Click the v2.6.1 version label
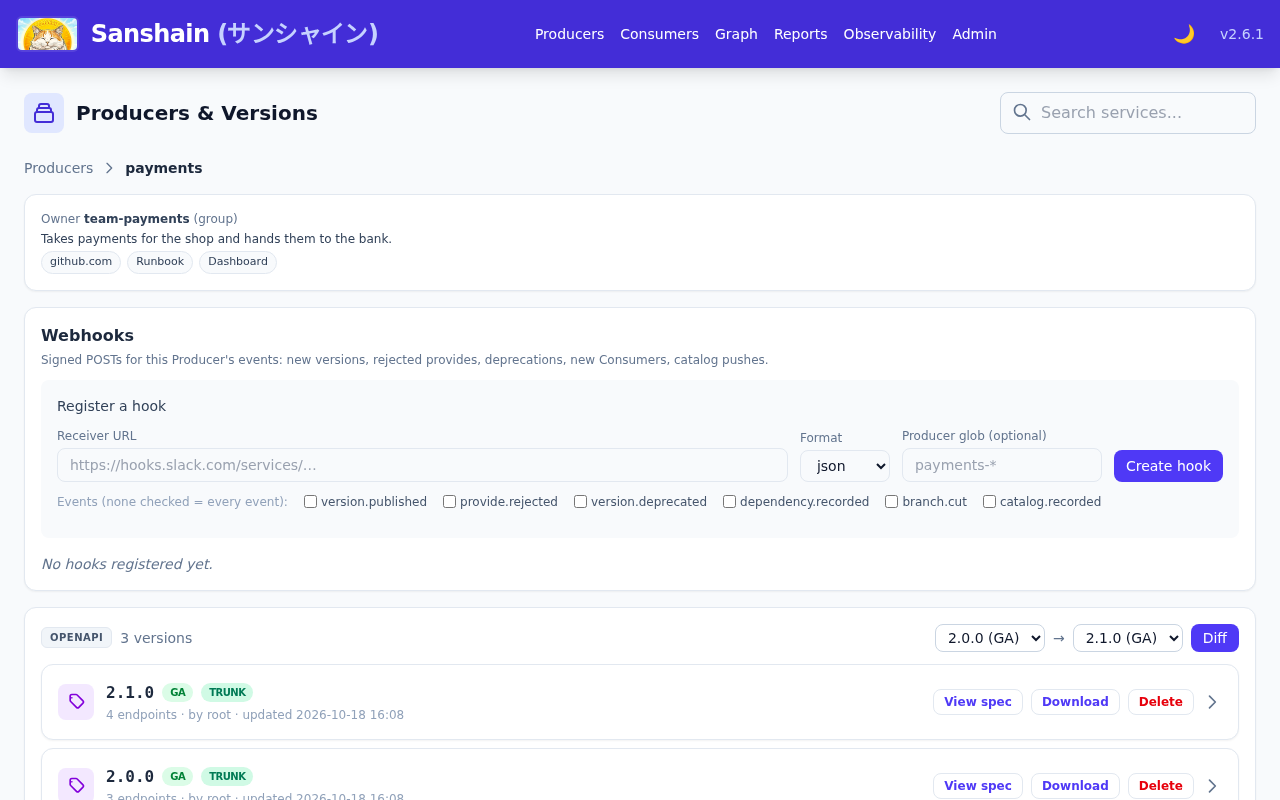The height and width of the screenshot is (800, 1280). (1242, 34)
